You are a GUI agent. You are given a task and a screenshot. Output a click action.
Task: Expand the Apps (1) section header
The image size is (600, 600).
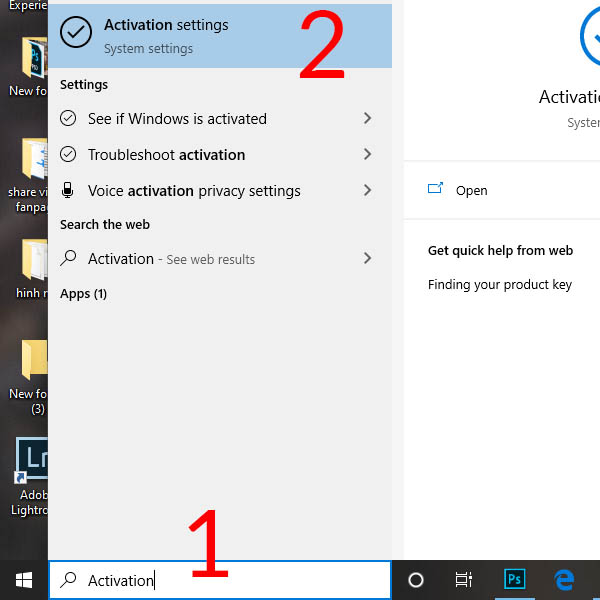point(83,294)
